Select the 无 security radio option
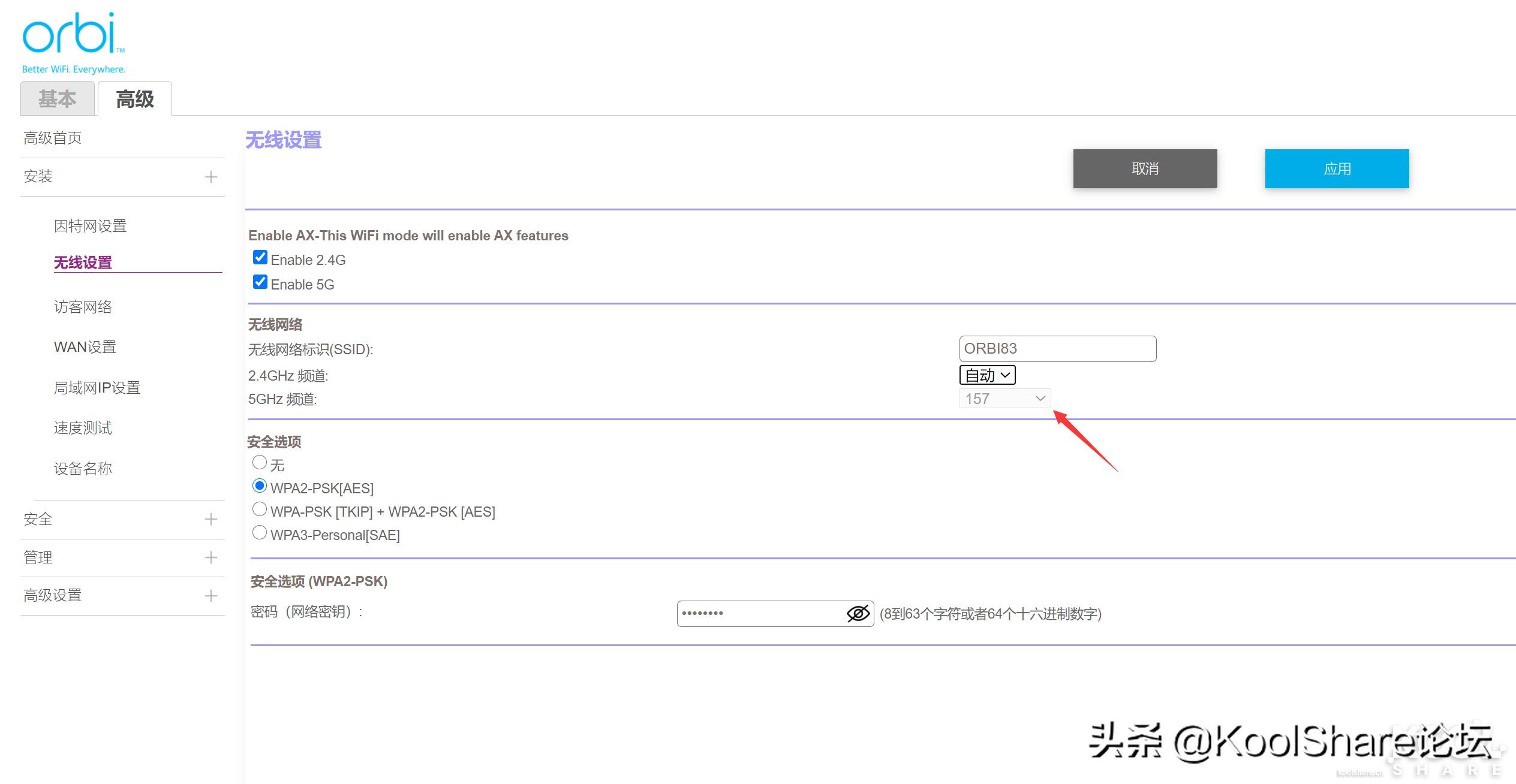The image size is (1516, 784). point(259,462)
